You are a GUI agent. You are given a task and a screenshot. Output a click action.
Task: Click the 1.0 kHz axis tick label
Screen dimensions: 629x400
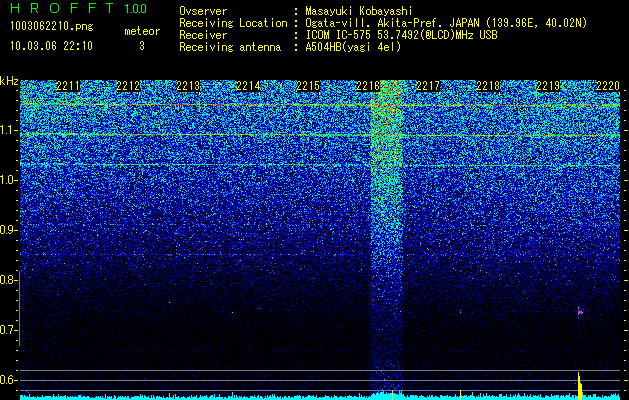point(8,181)
